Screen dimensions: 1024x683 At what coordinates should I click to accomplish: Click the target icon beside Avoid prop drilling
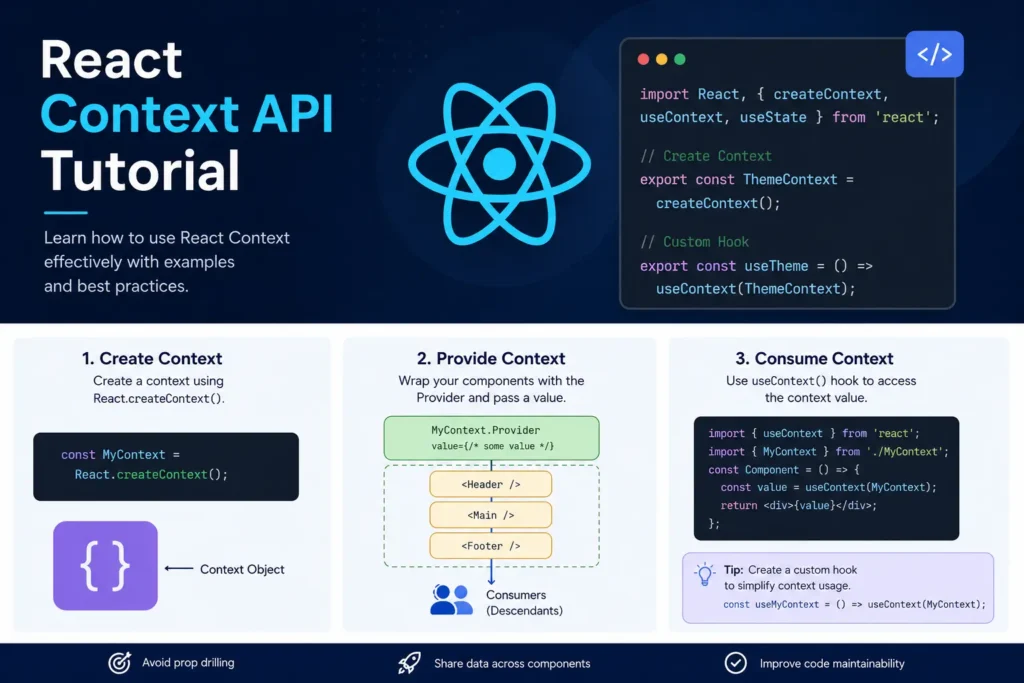point(120,663)
